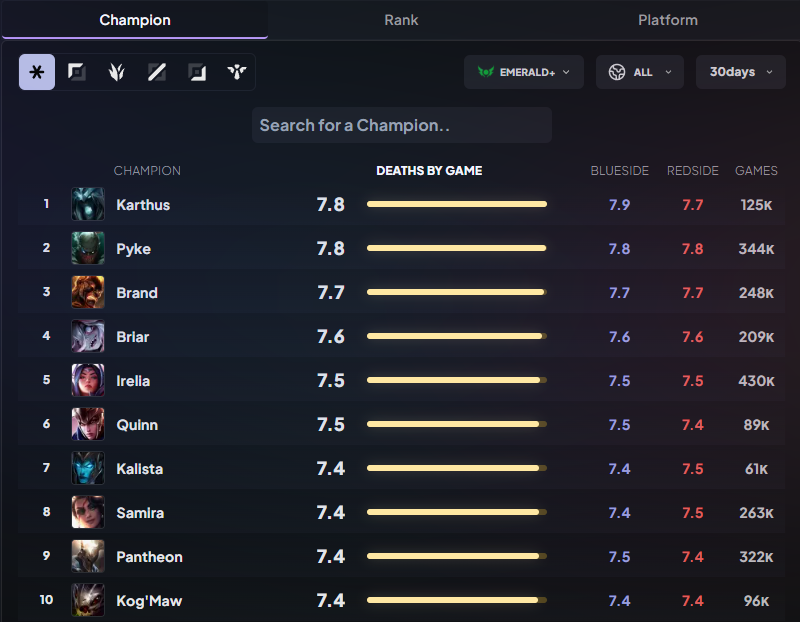800x622 pixels.
Task: Open the Briar champion name link
Action: point(133,337)
